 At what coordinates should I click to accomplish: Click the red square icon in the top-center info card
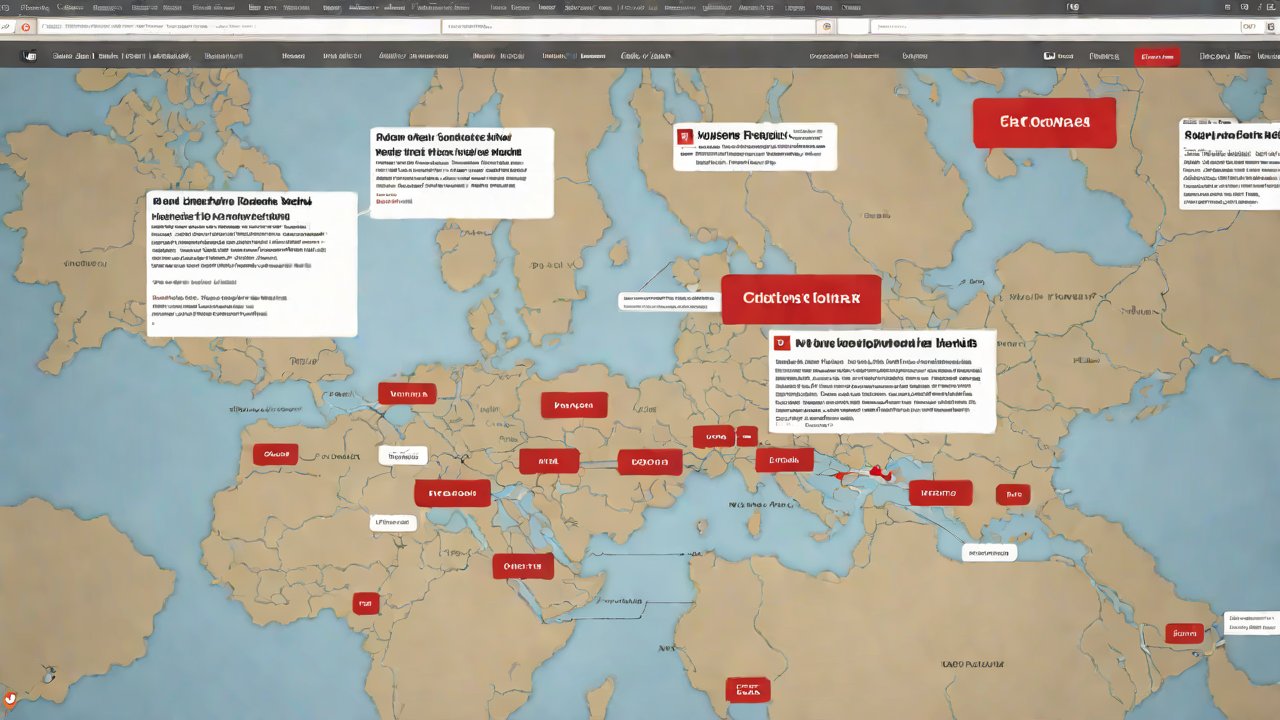684,136
